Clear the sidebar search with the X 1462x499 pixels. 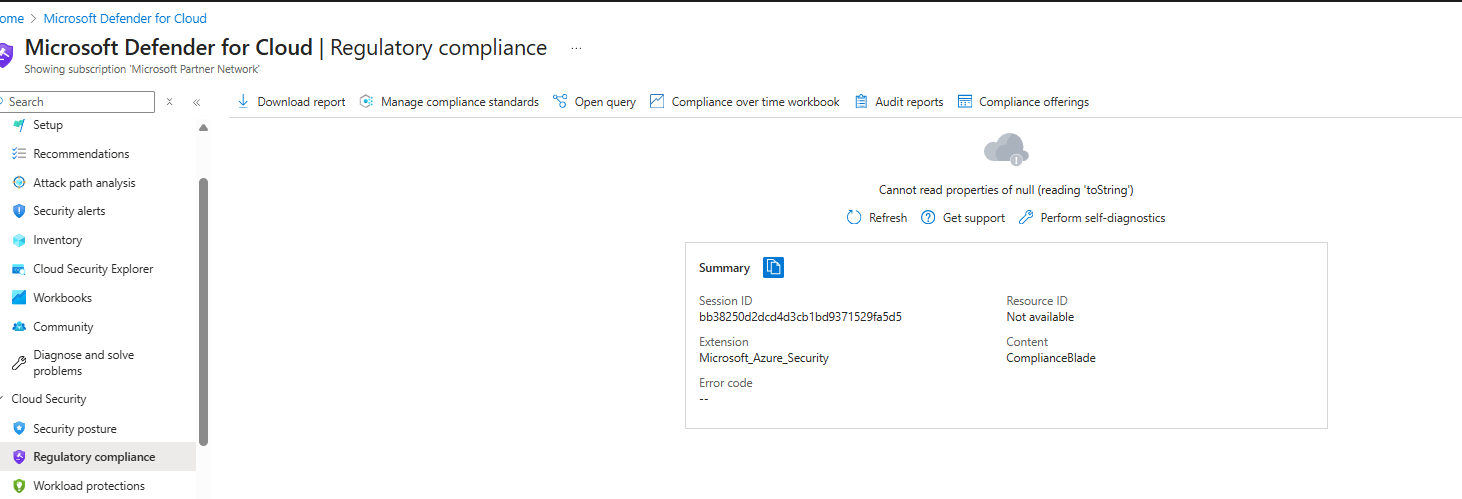pyautogui.click(x=170, y=102)
